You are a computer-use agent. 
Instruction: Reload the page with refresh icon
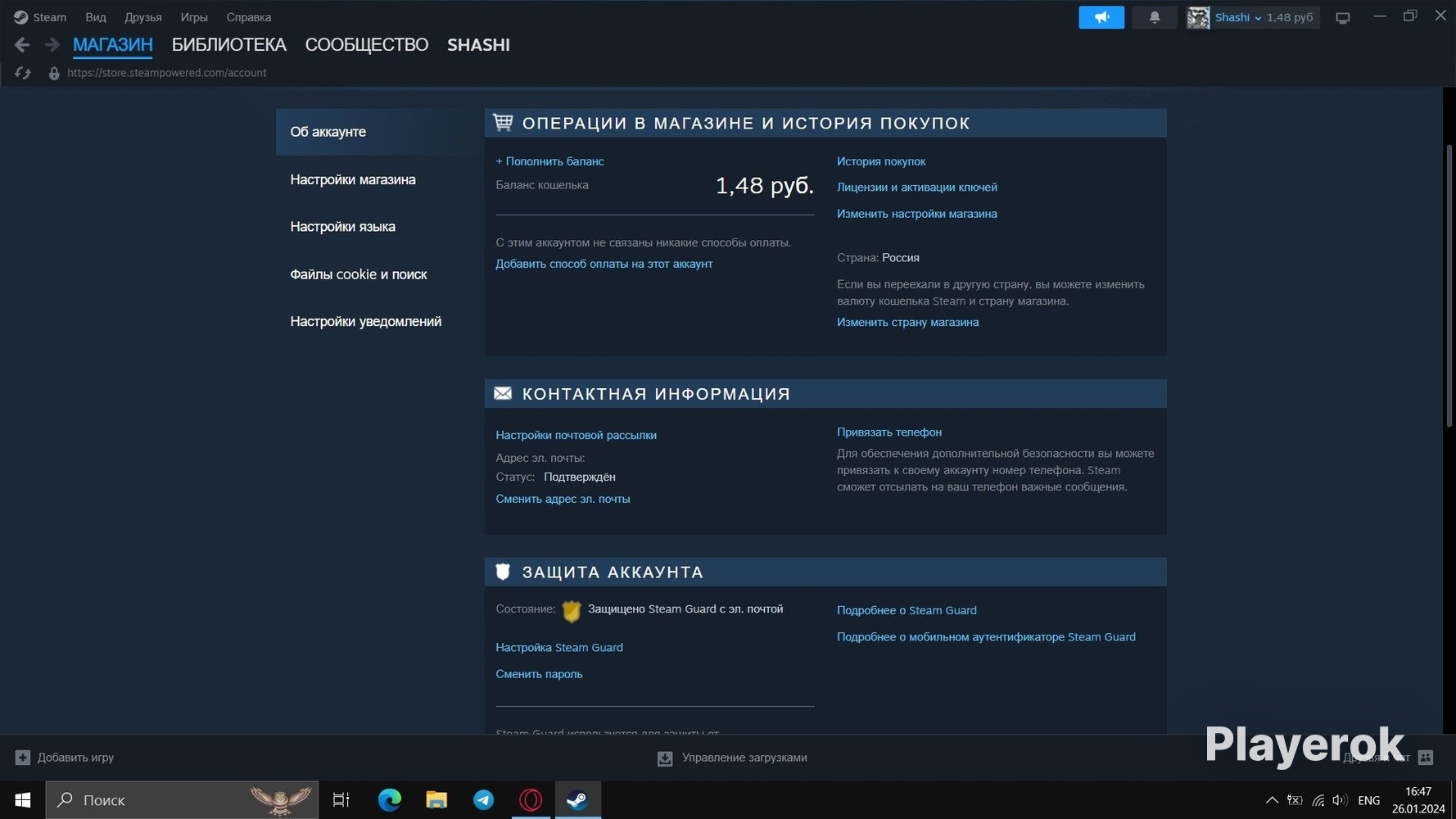point(23,73)
